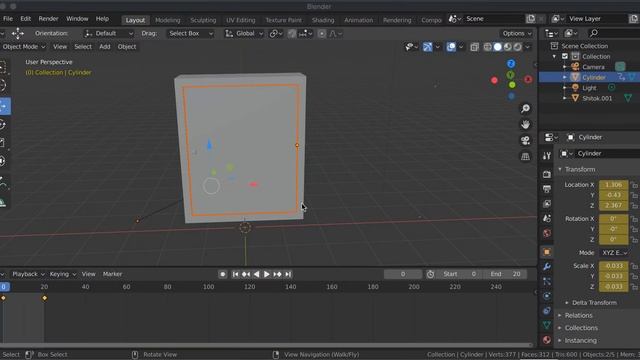The image size is (640, 360).
Task: Open the File menu
Action: pyautogui.click(x=8, y=19)
